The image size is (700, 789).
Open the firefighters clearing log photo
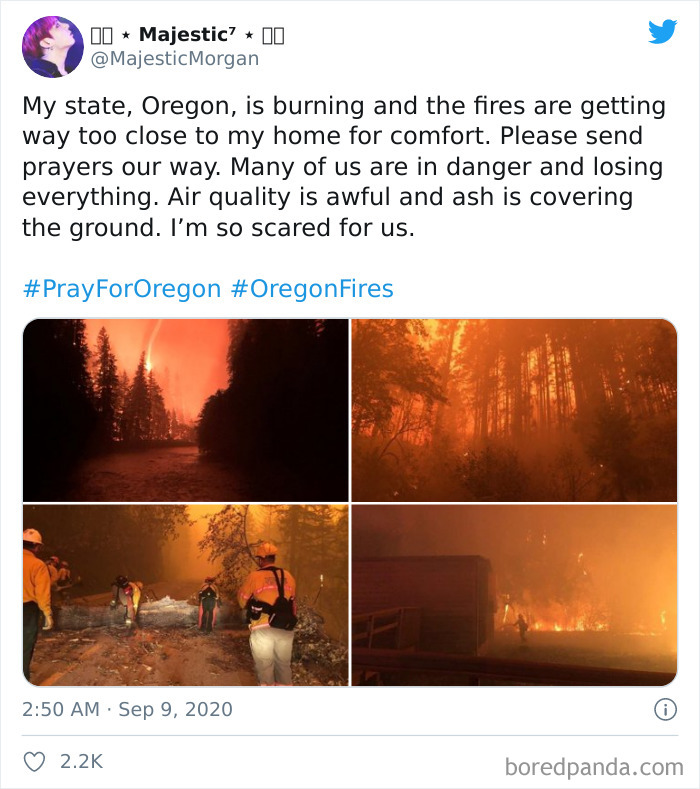click(186, 595)
